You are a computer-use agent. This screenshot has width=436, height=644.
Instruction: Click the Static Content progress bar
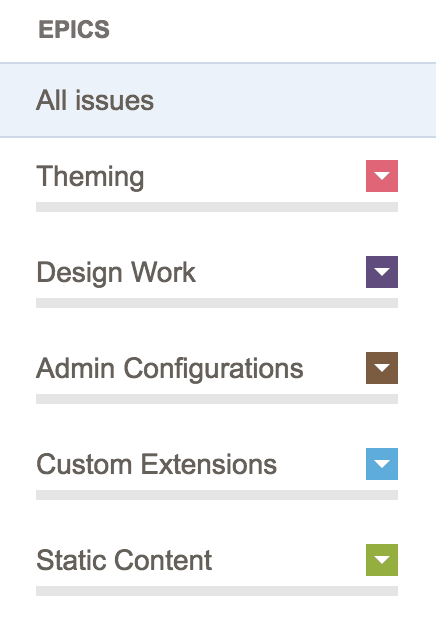pos(217,591)
